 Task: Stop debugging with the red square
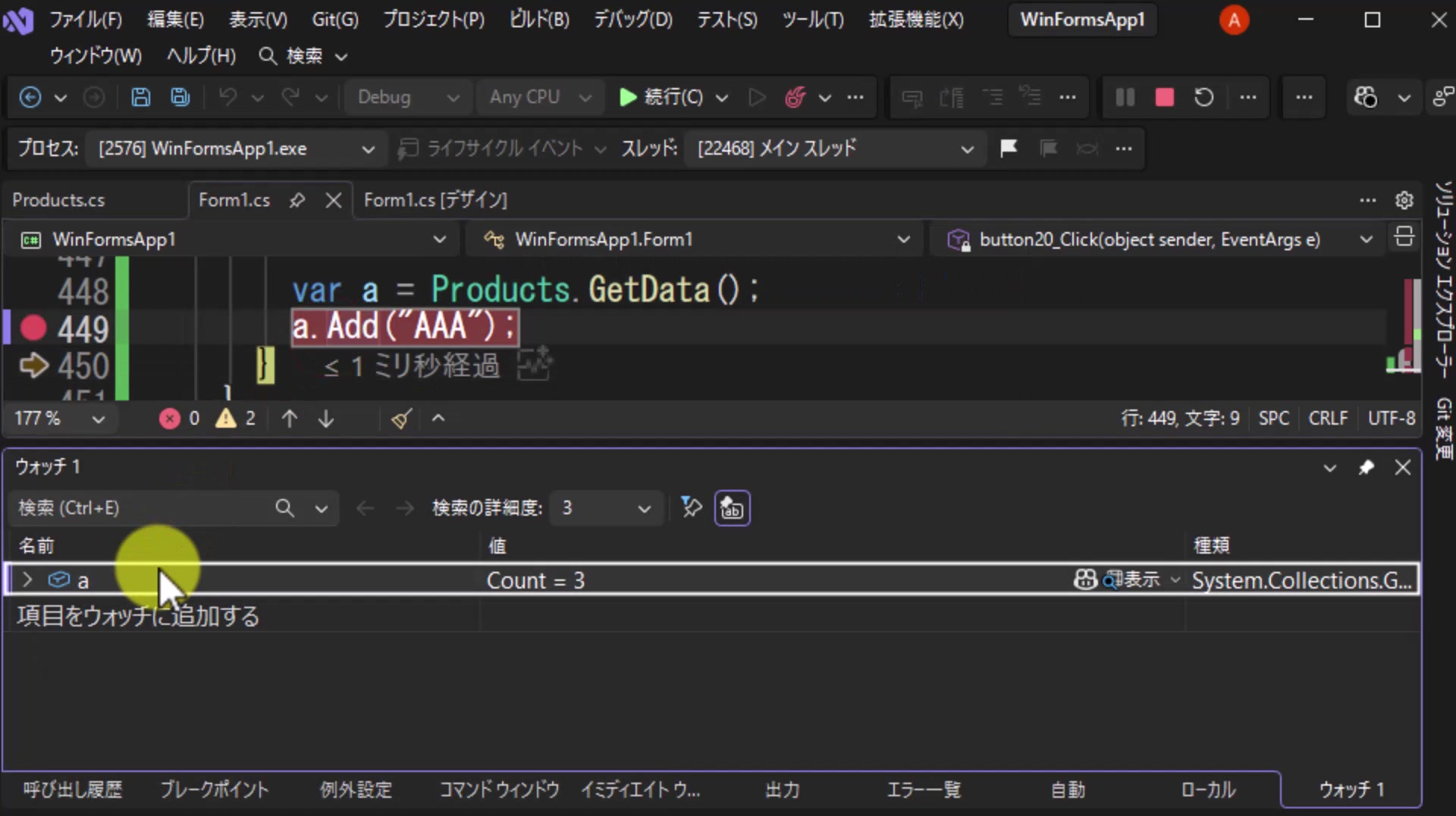coord(1165,97)
